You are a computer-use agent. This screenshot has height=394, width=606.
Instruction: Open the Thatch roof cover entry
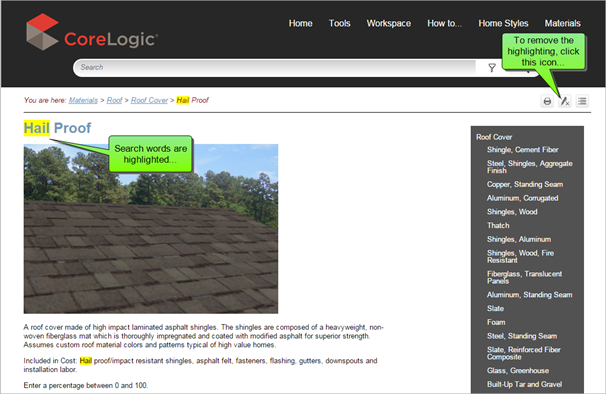[x=498, y=225]
